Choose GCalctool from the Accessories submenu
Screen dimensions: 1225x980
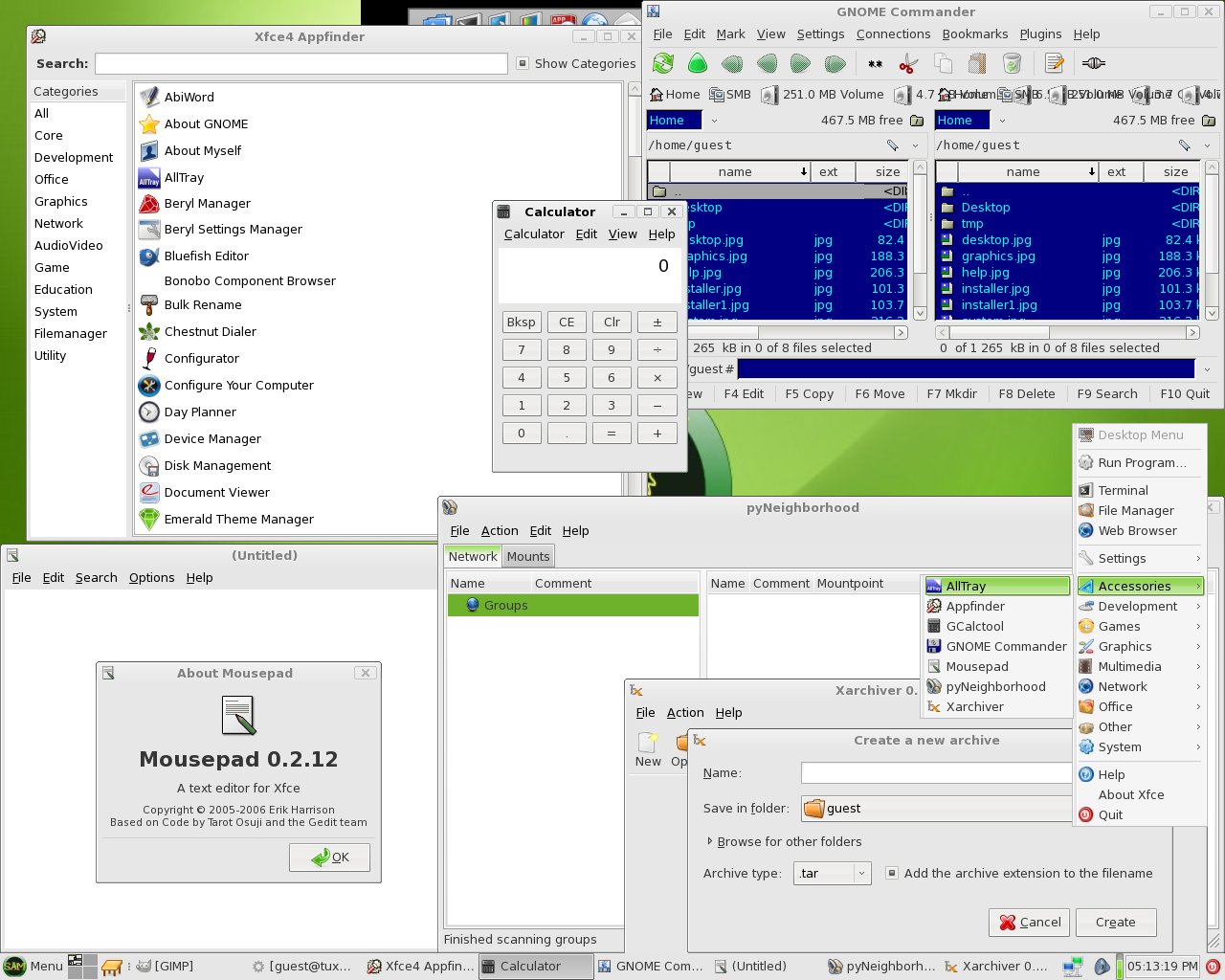(997, 626)
